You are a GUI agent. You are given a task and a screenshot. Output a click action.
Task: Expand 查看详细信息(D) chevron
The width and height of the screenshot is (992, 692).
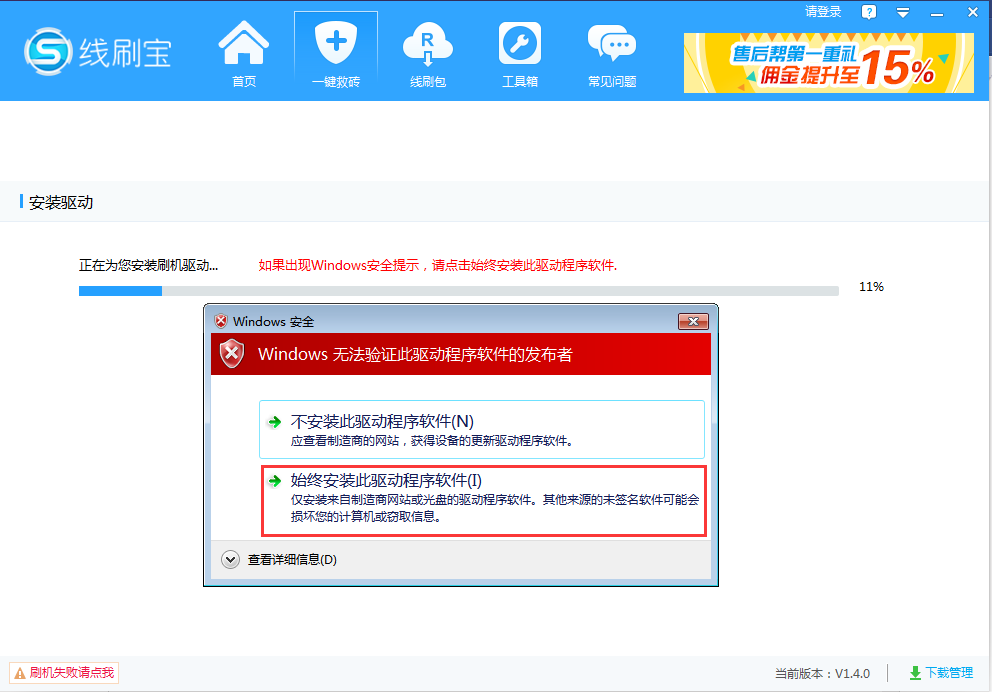tap(230, 560)
